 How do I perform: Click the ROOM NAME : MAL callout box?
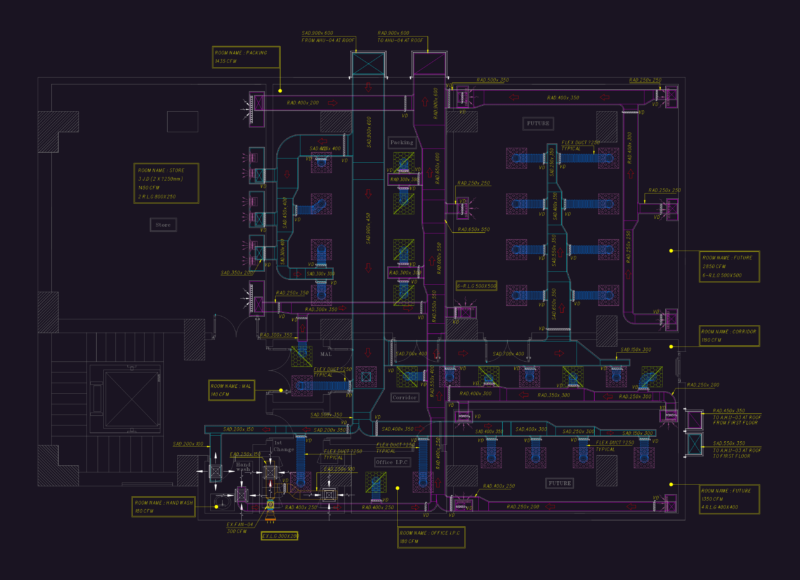tap(232, 390)
